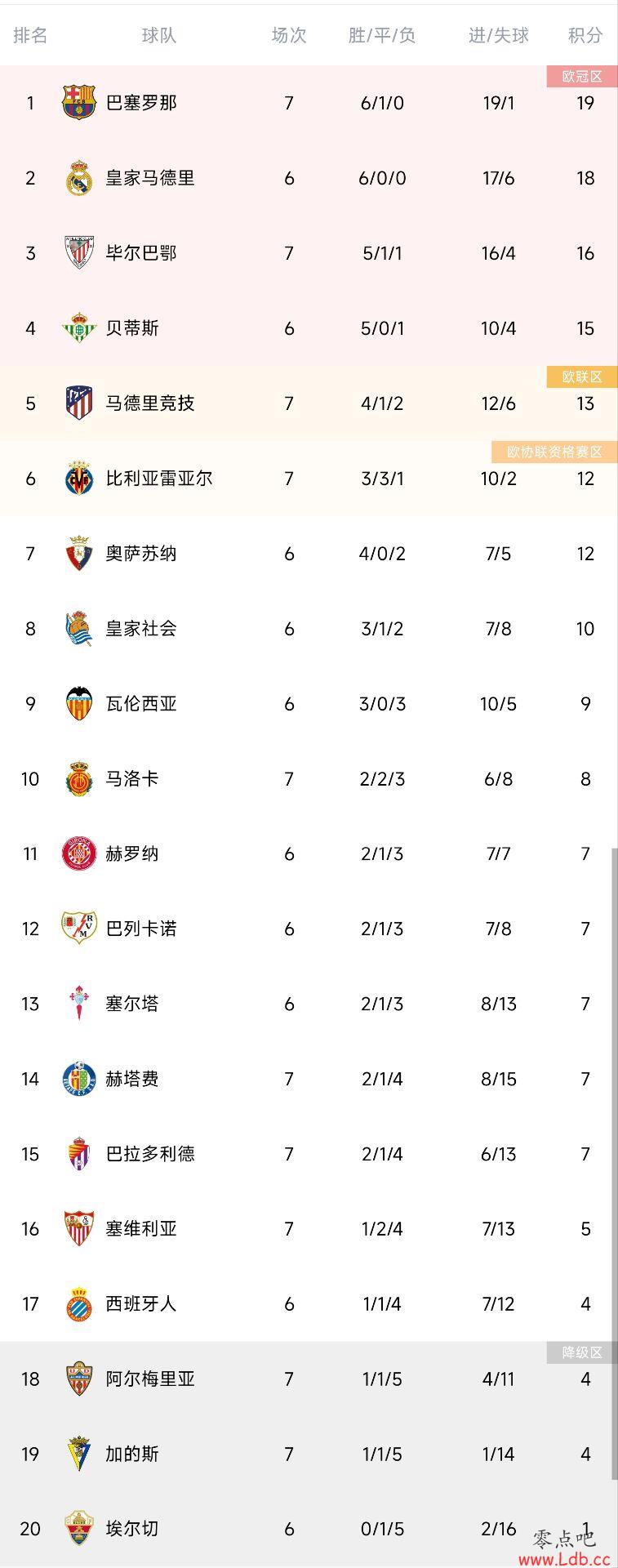Click the Atlético Madrid striped crest
This screenshot has width=618, height=1568.
click(x=79, y=403)
